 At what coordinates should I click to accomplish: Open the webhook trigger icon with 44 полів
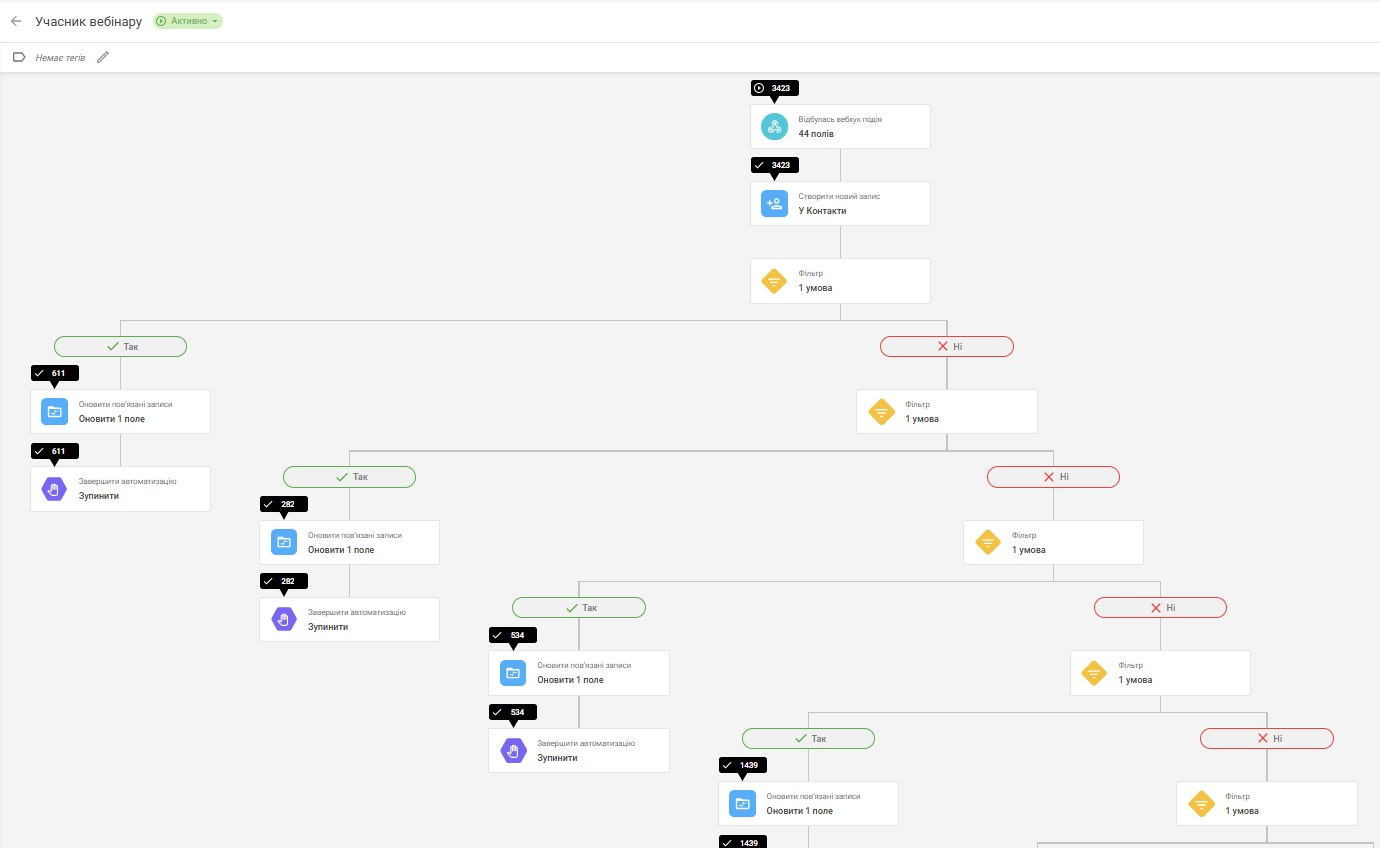point(774,126)
